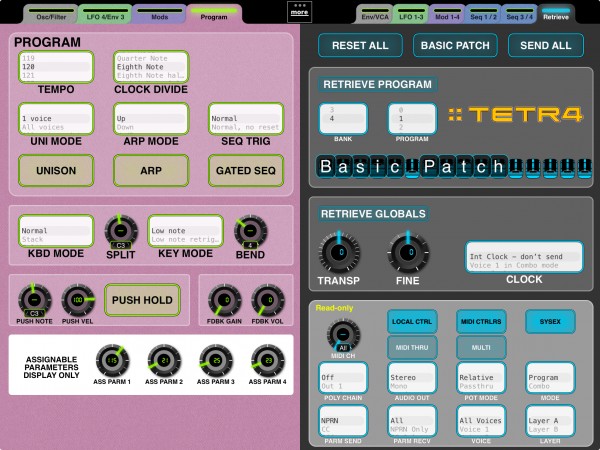Toggle the PUSH HOLD button
Viewport: 600px width, 450px height.
[x=142, y=300]
